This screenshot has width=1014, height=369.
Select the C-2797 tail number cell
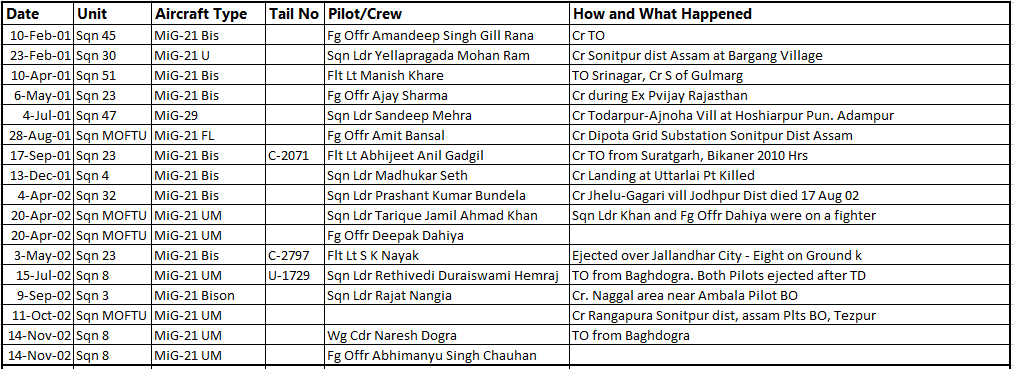point(295,256)
